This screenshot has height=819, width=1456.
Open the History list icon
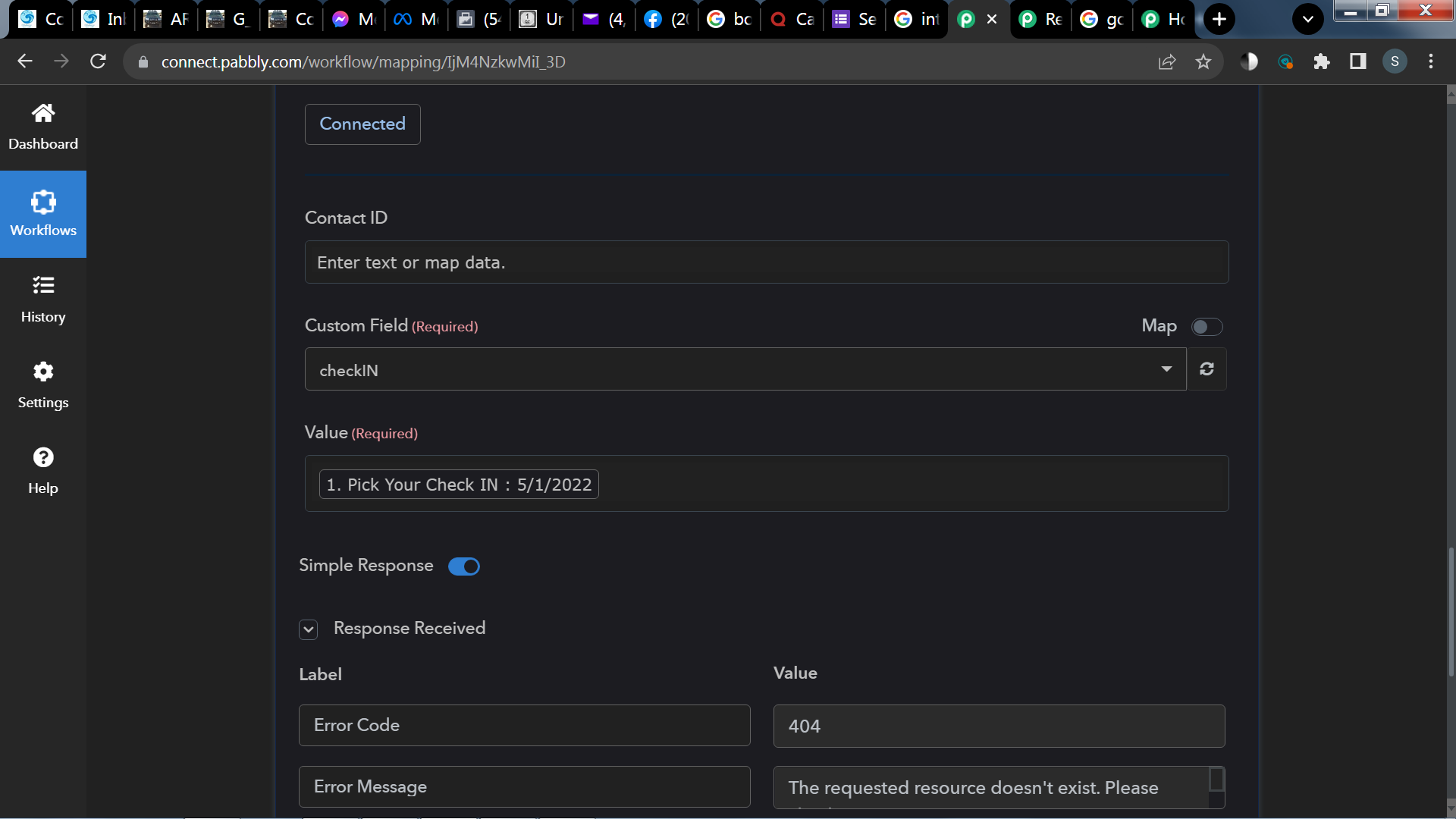click(x=43, y=285)
